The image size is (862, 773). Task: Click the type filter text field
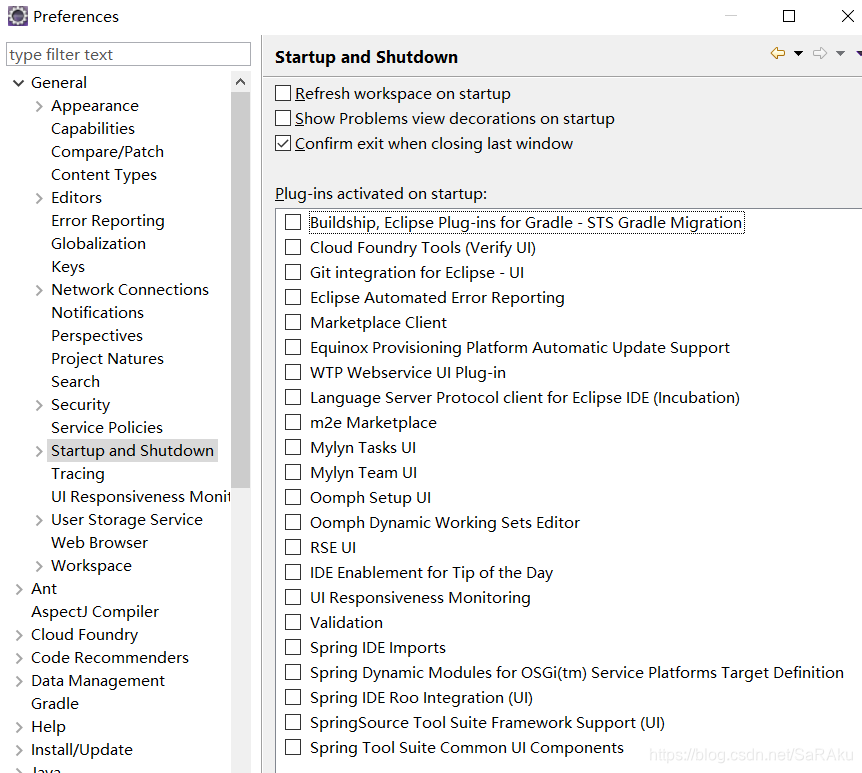pos(128,55)
